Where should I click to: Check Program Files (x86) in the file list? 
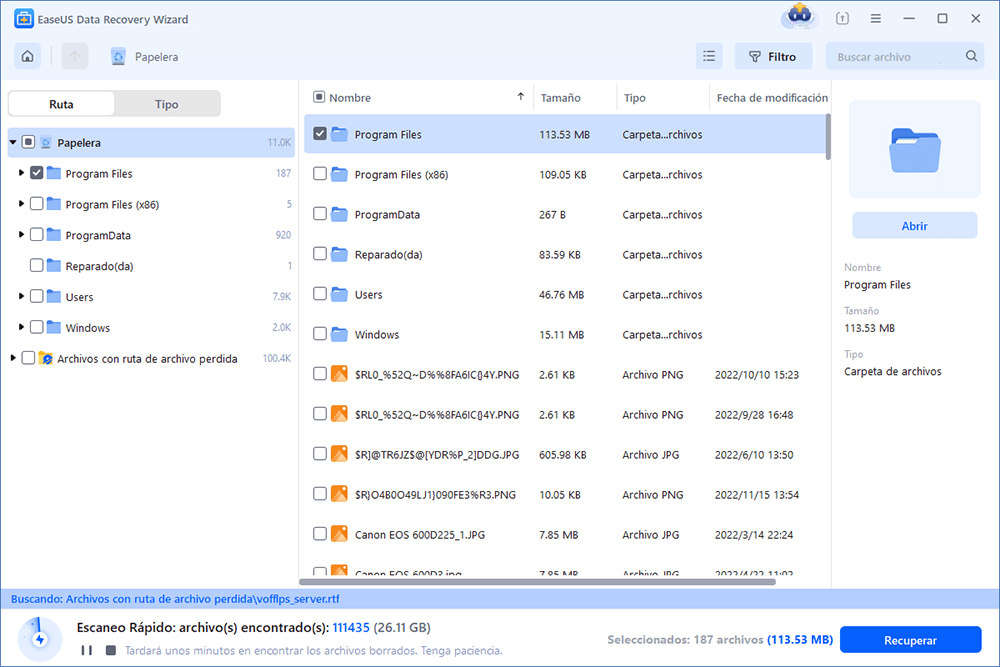pyautogui.click(x=320, y=173)
